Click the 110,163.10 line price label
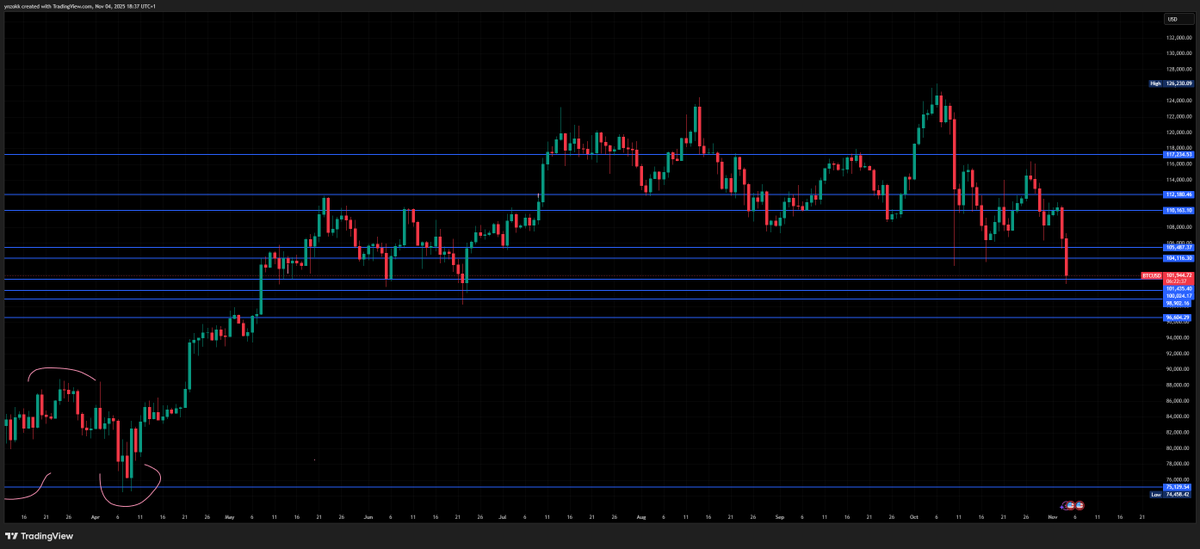Screen dimensions: 1200x549 [1179, 211]
